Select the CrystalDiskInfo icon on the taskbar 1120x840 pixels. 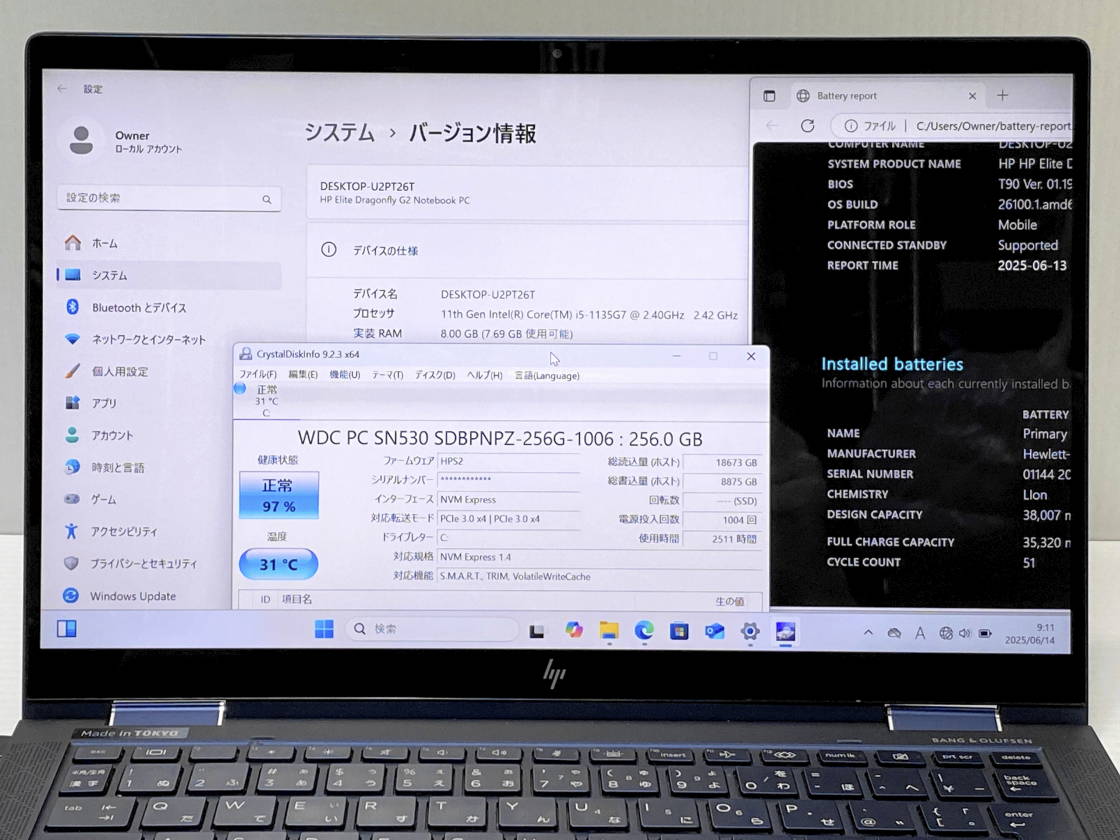pos(785,631)
